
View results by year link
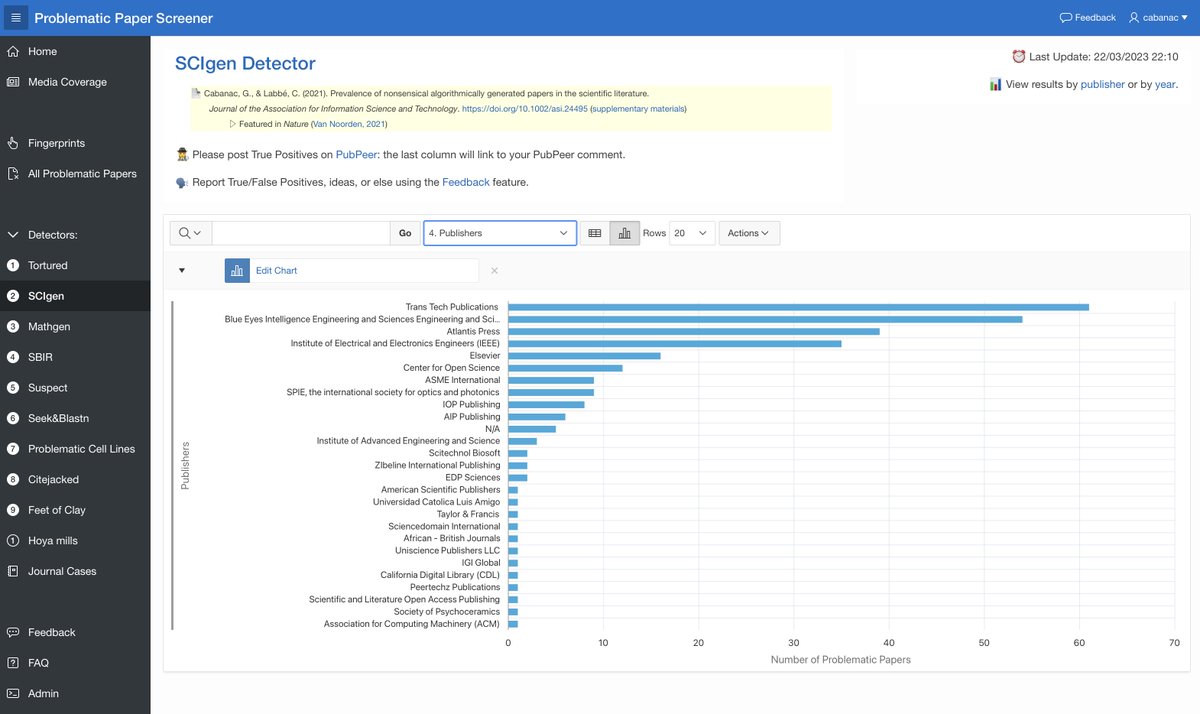coord(1165,85)
